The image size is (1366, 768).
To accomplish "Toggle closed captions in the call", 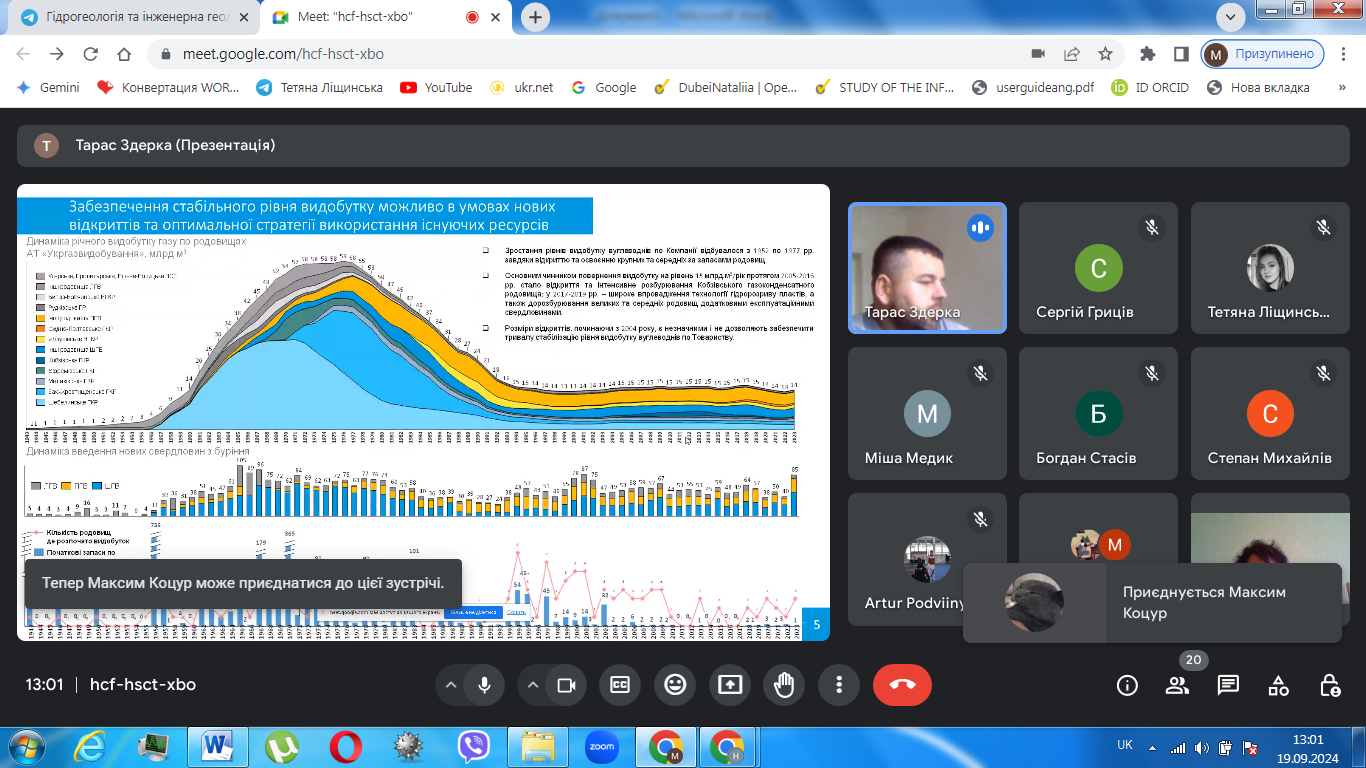I will (620, 685).
